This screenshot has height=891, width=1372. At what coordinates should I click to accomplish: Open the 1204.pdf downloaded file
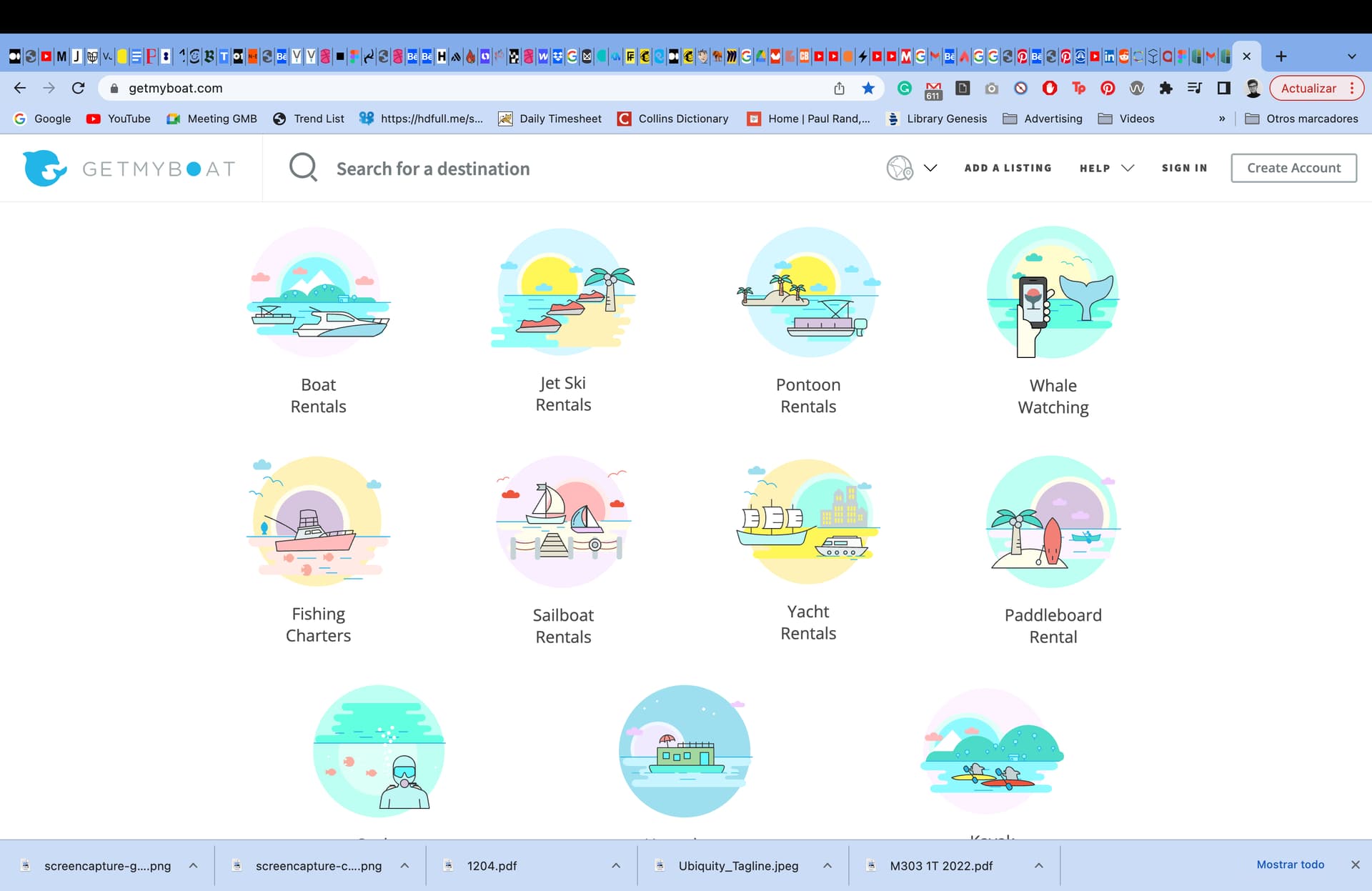tap(492, 865)
